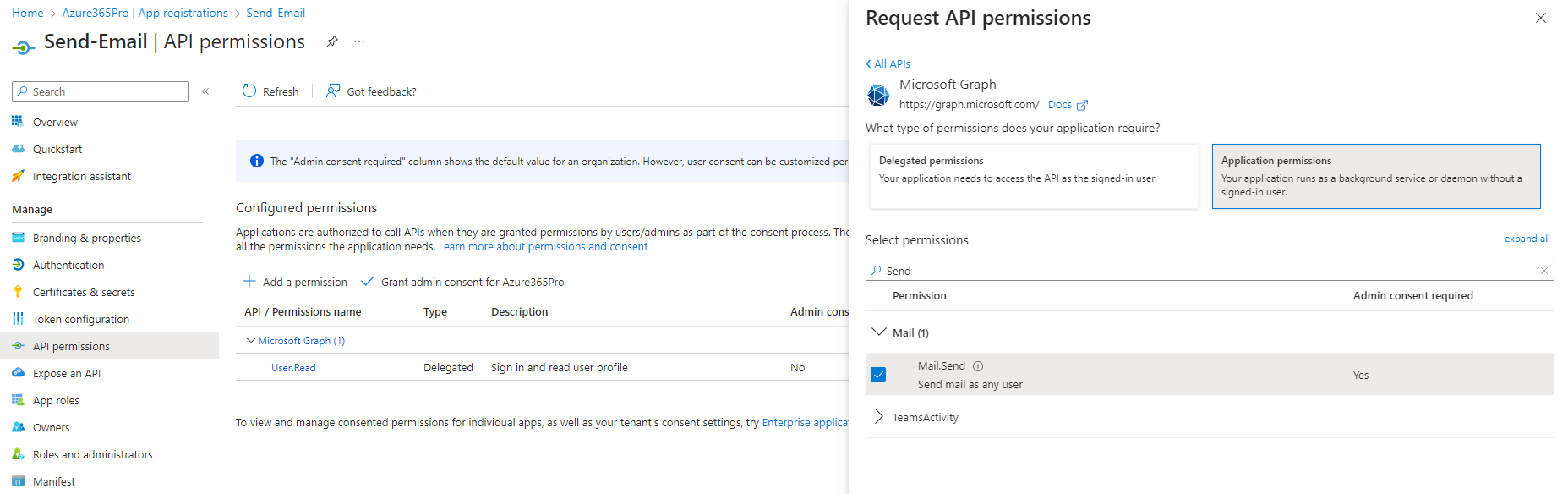Image resolution: width=1568 pixels, height=494 pixels.
Task: Click the left menu Search box
Action: (101, 91)
